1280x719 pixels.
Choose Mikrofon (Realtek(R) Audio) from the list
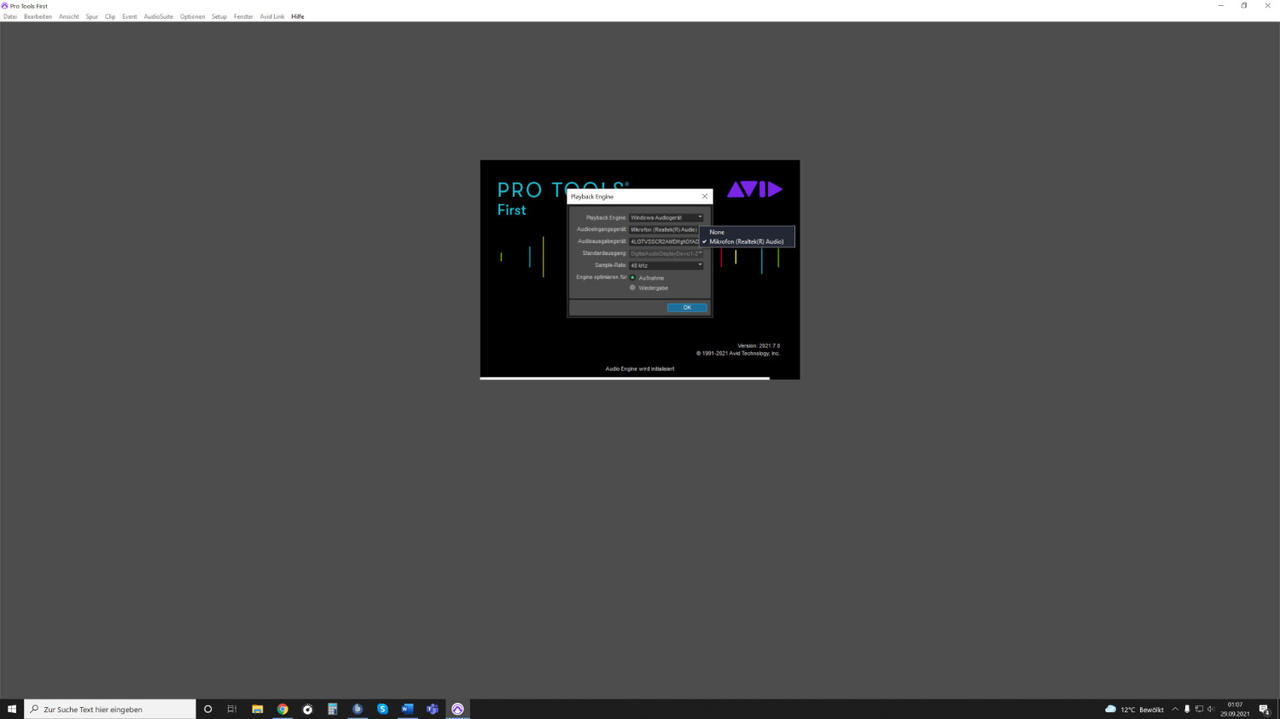click(747, 241)
